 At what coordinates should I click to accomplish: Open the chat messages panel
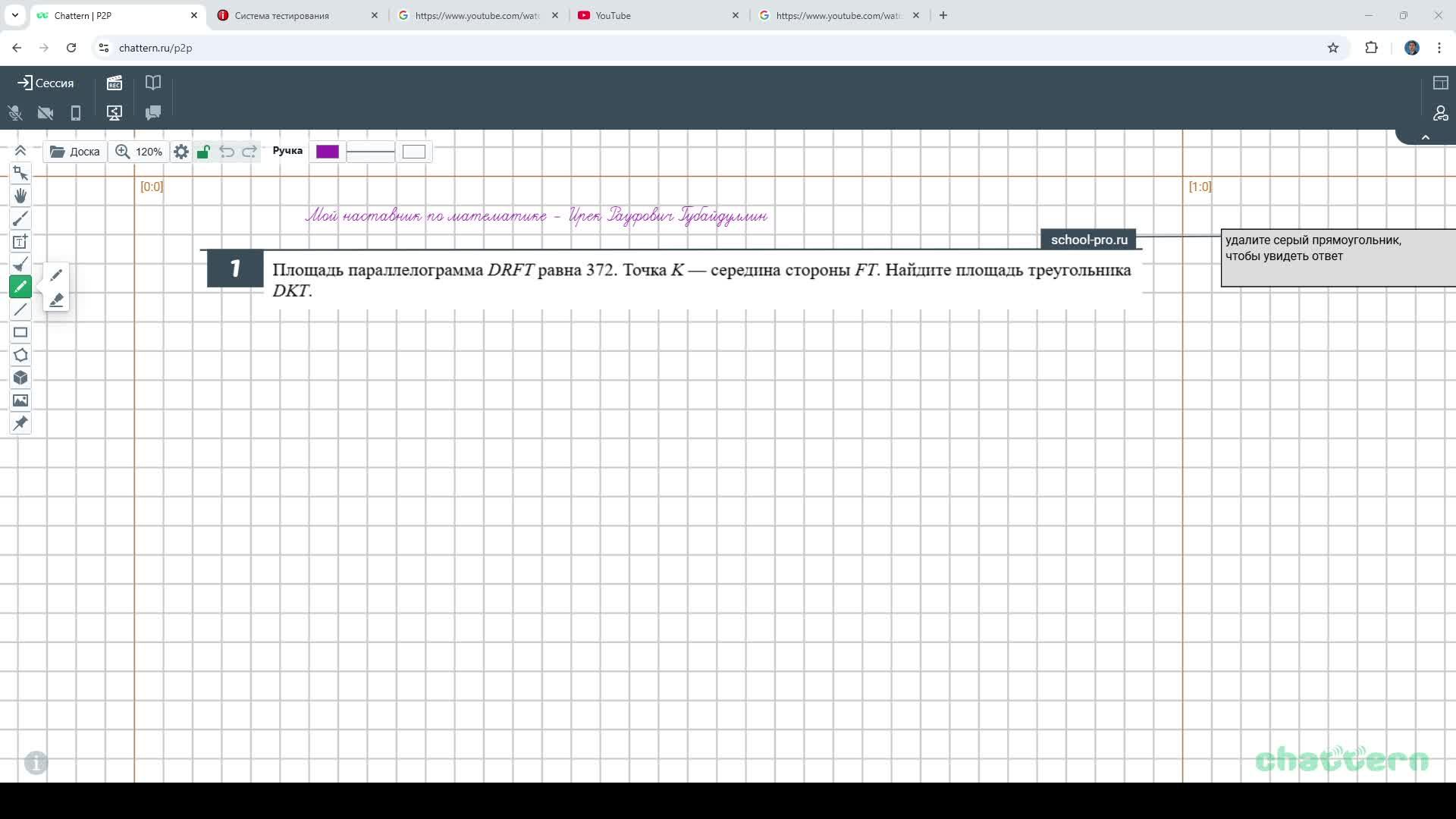pos(153,113)
